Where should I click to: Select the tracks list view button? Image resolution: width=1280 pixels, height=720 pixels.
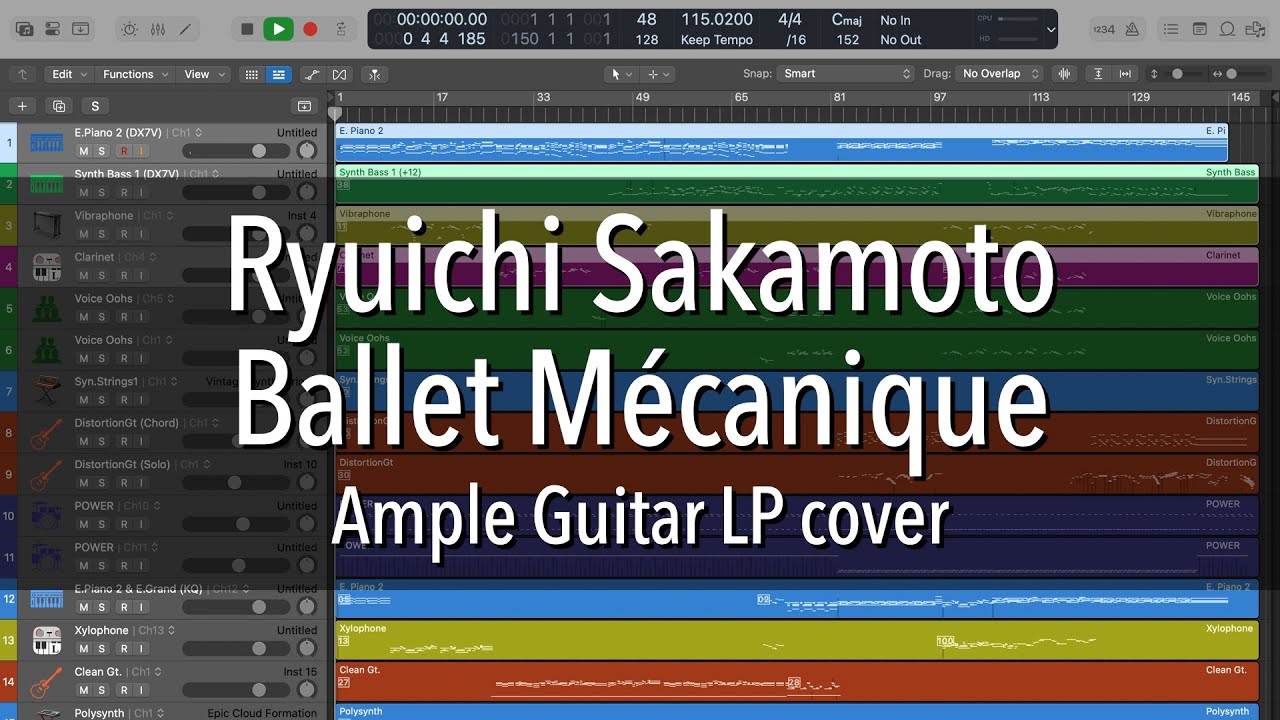coord(278,74)
